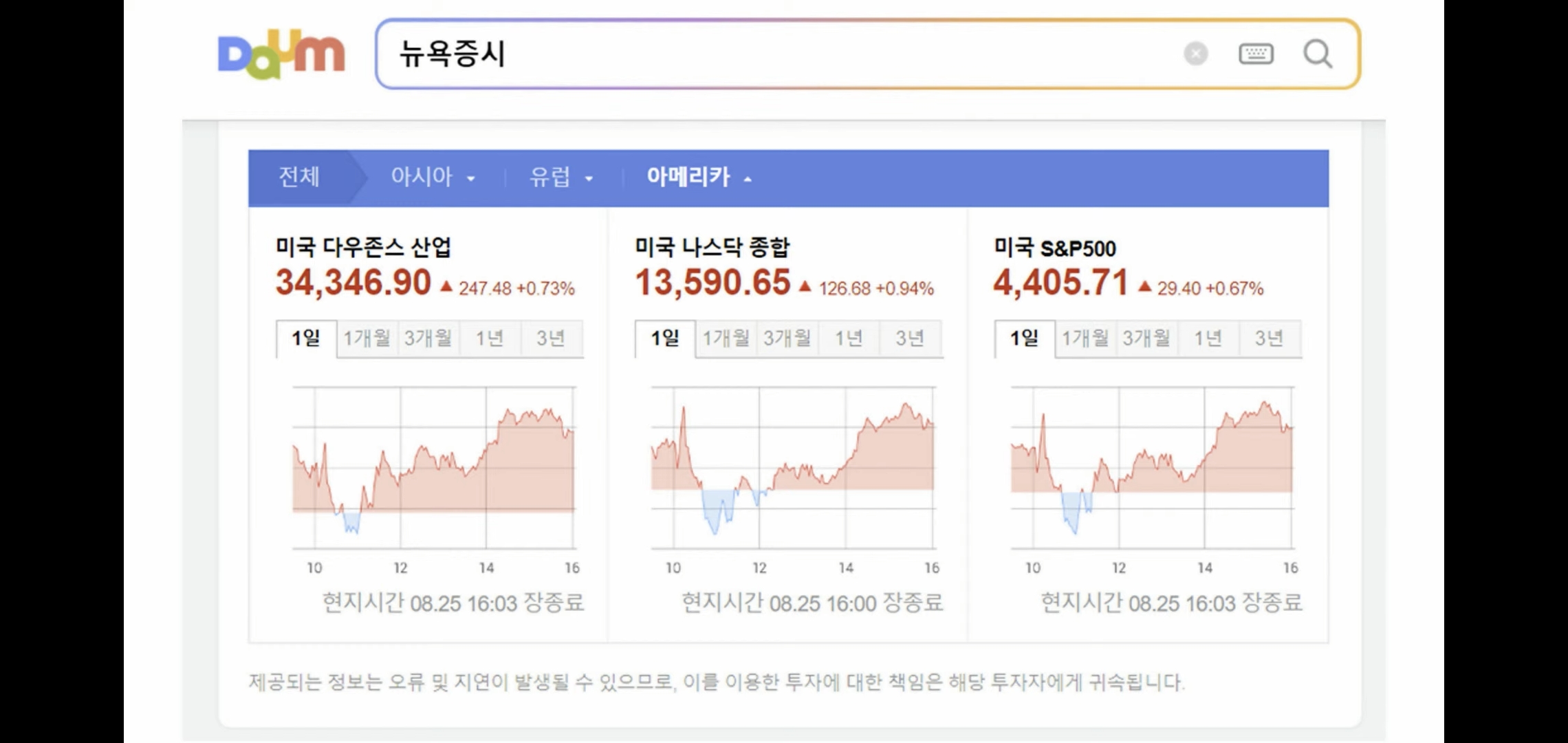Select 1일 tab under 다우존스
Image resolution: width=1568 pixels, height=743 pixels.
click(x=306, y=338)
